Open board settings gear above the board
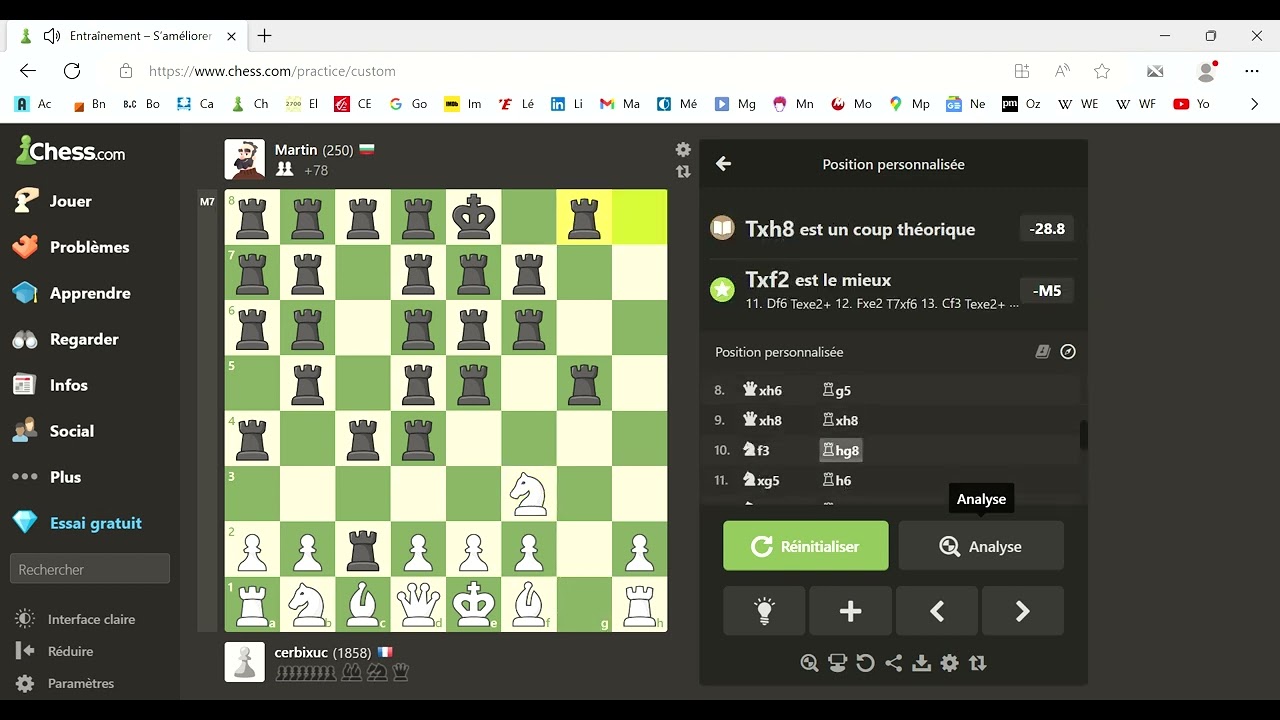The width and height of the screenshot is (1280, 720). coord(683,149)
